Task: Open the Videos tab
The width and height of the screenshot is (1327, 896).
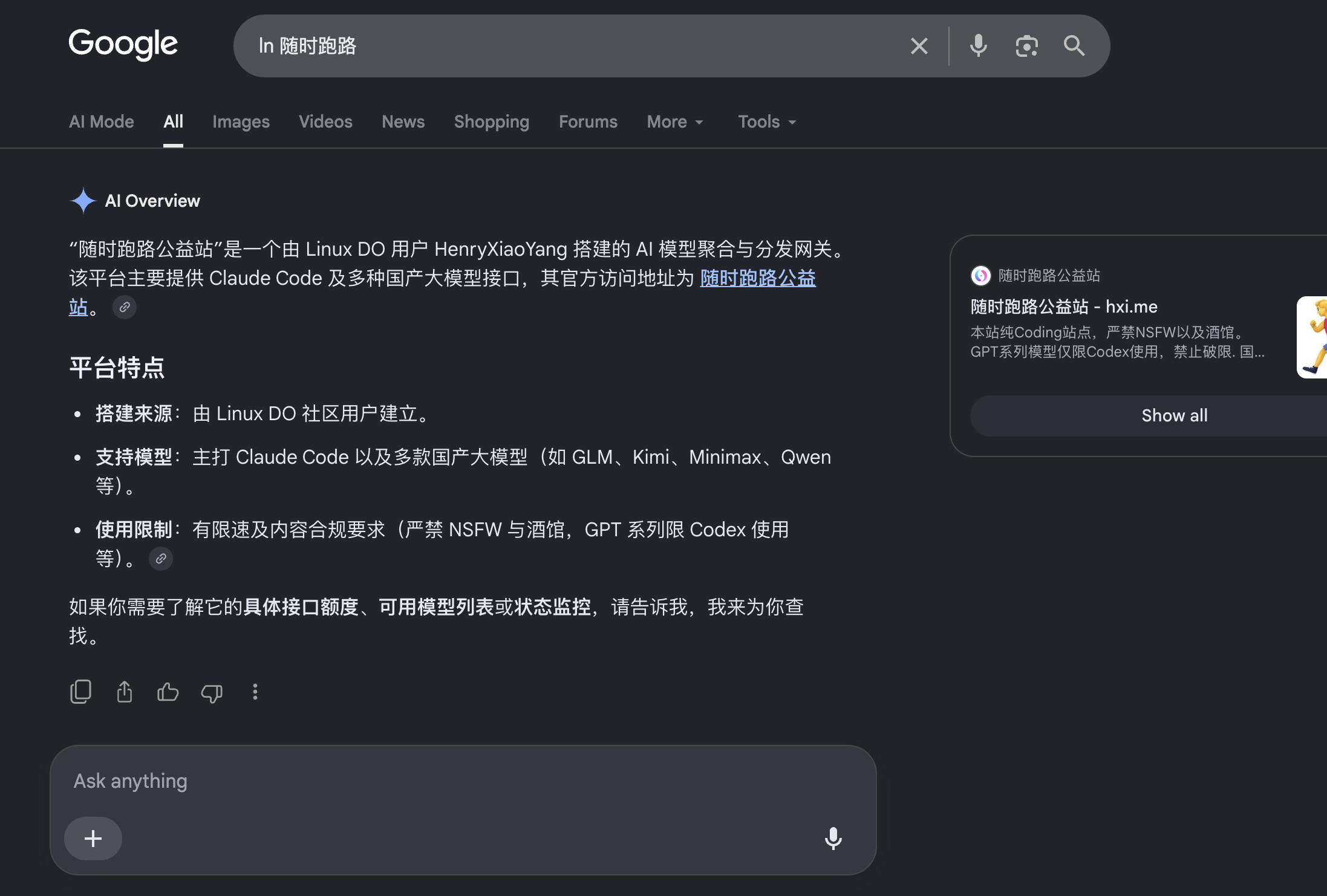Action: pos(325,122)
